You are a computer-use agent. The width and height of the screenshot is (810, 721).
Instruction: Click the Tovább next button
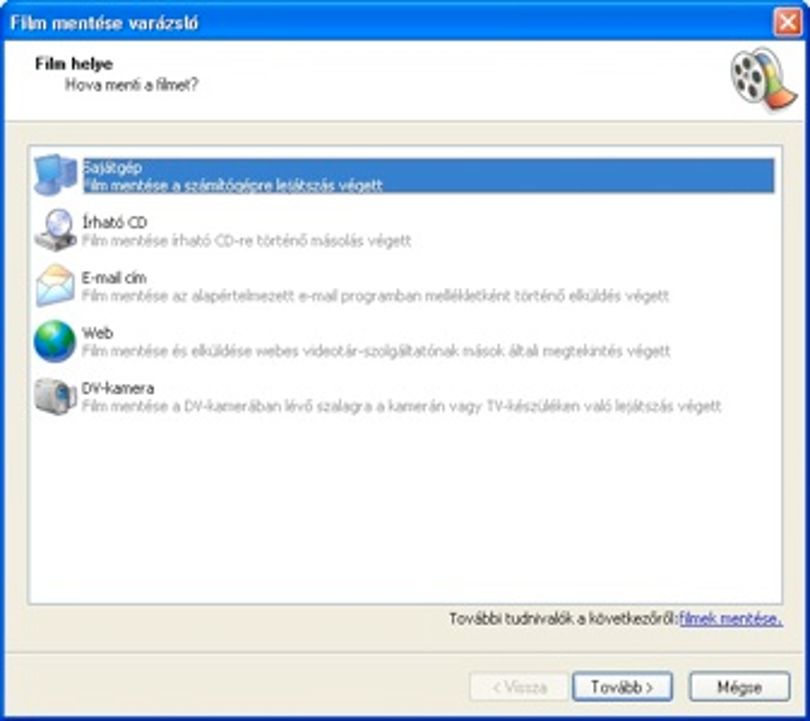(x=622, y=686)
